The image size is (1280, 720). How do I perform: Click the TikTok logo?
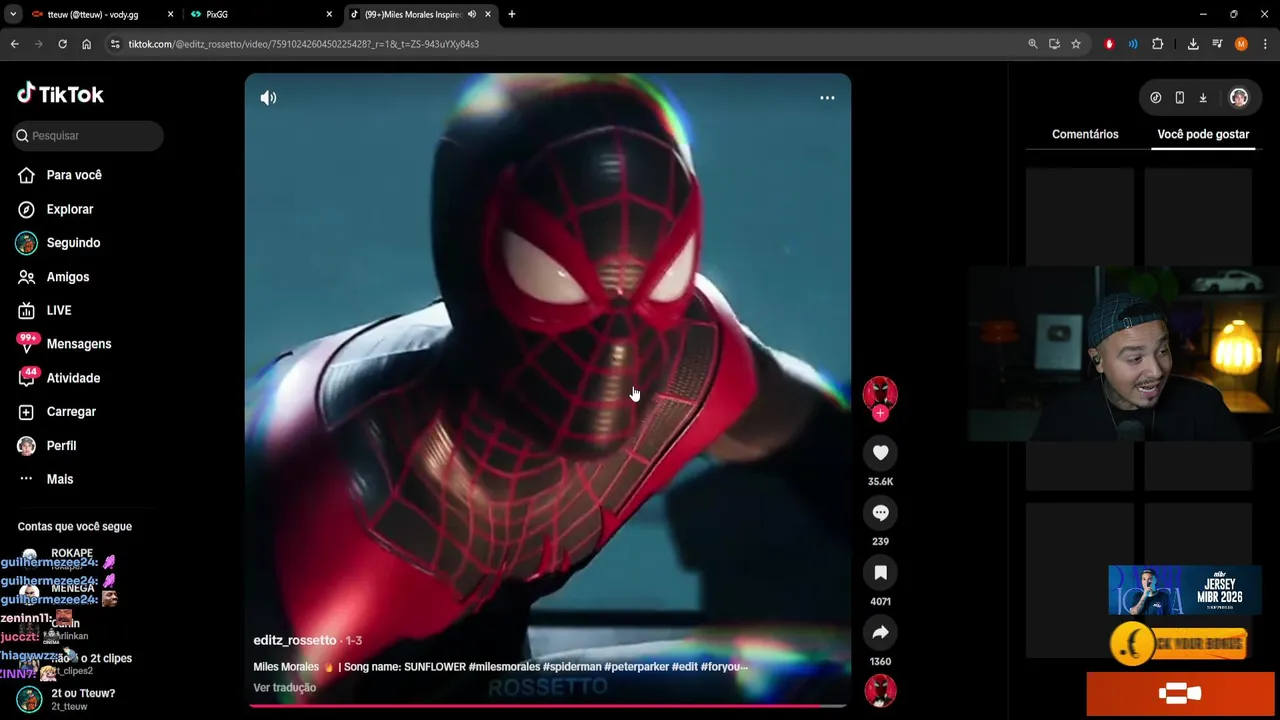[60, 94]
